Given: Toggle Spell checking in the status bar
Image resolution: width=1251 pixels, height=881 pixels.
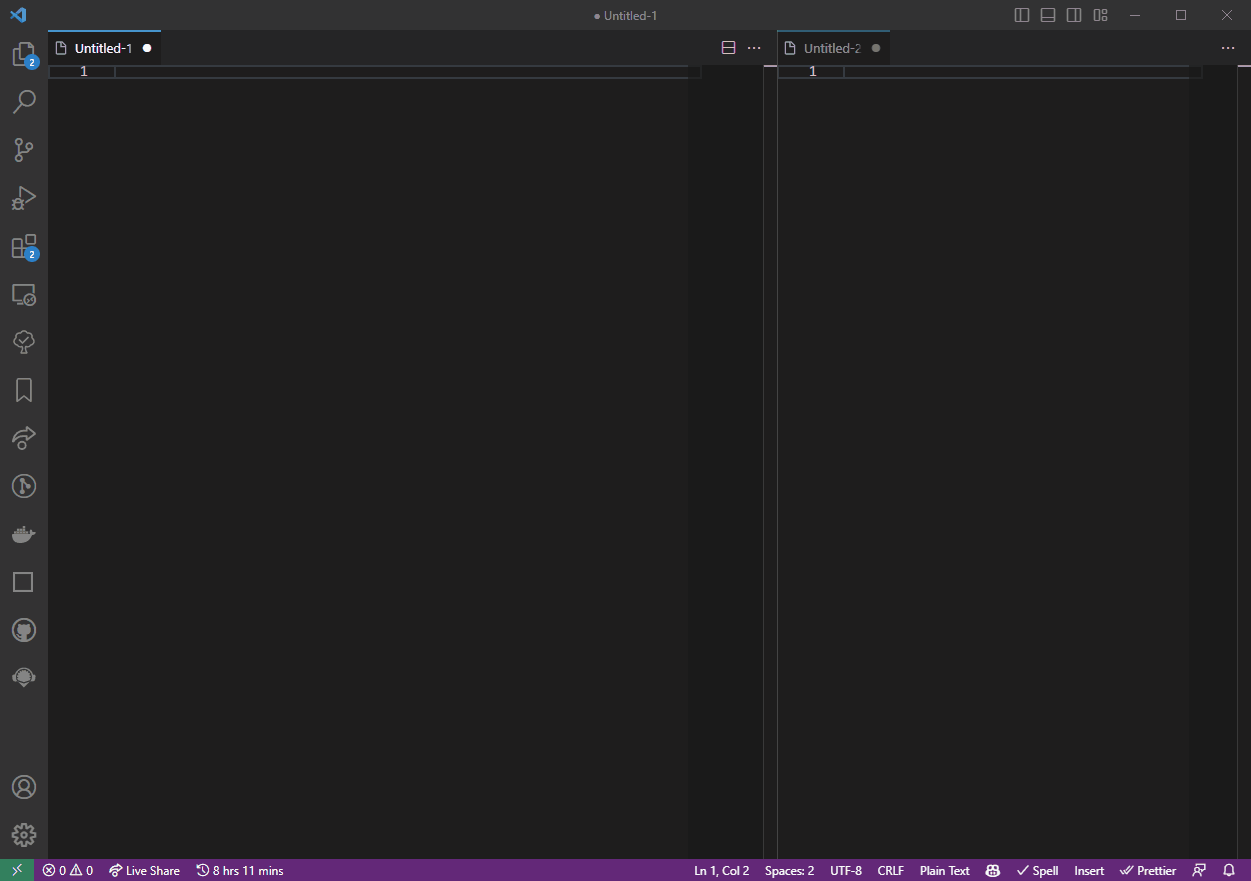Looking at the screenshot, I should 1037,870.
